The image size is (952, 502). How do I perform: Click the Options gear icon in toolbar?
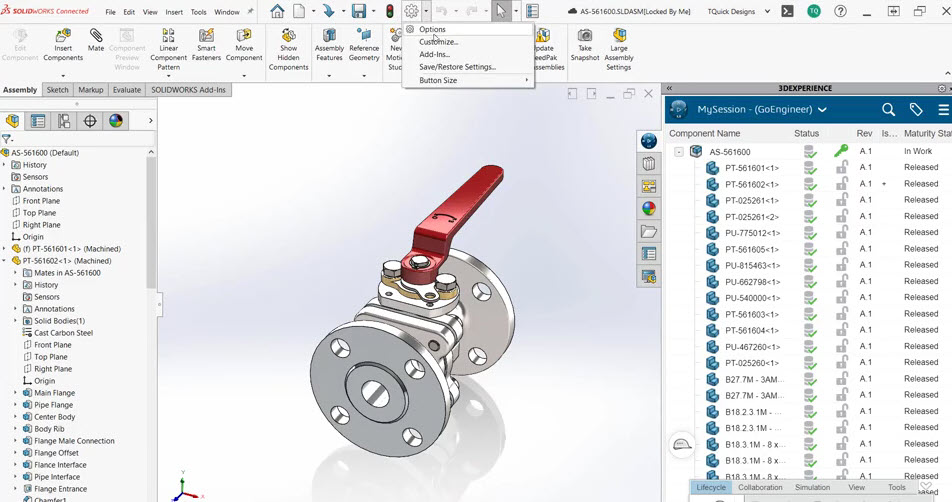(x=412, y=11)
